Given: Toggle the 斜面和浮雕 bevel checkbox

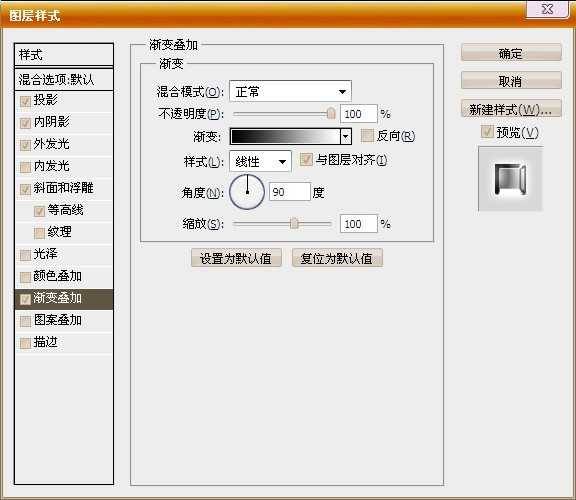Looking at the screenshot, I should pos(25,190).
